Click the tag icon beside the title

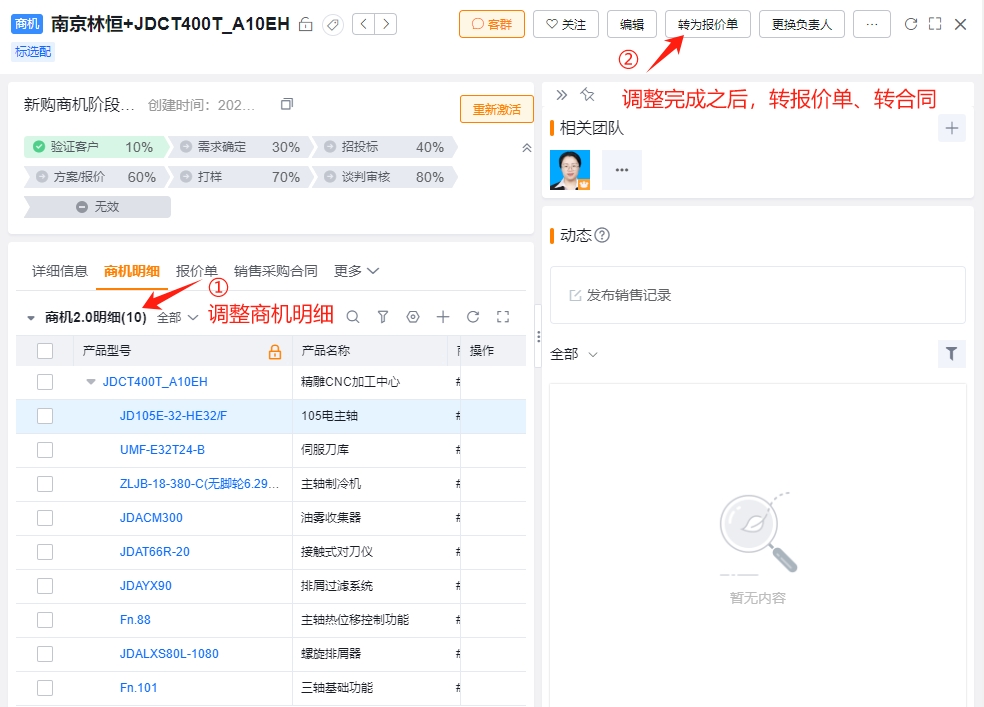(x=333, y=24)
